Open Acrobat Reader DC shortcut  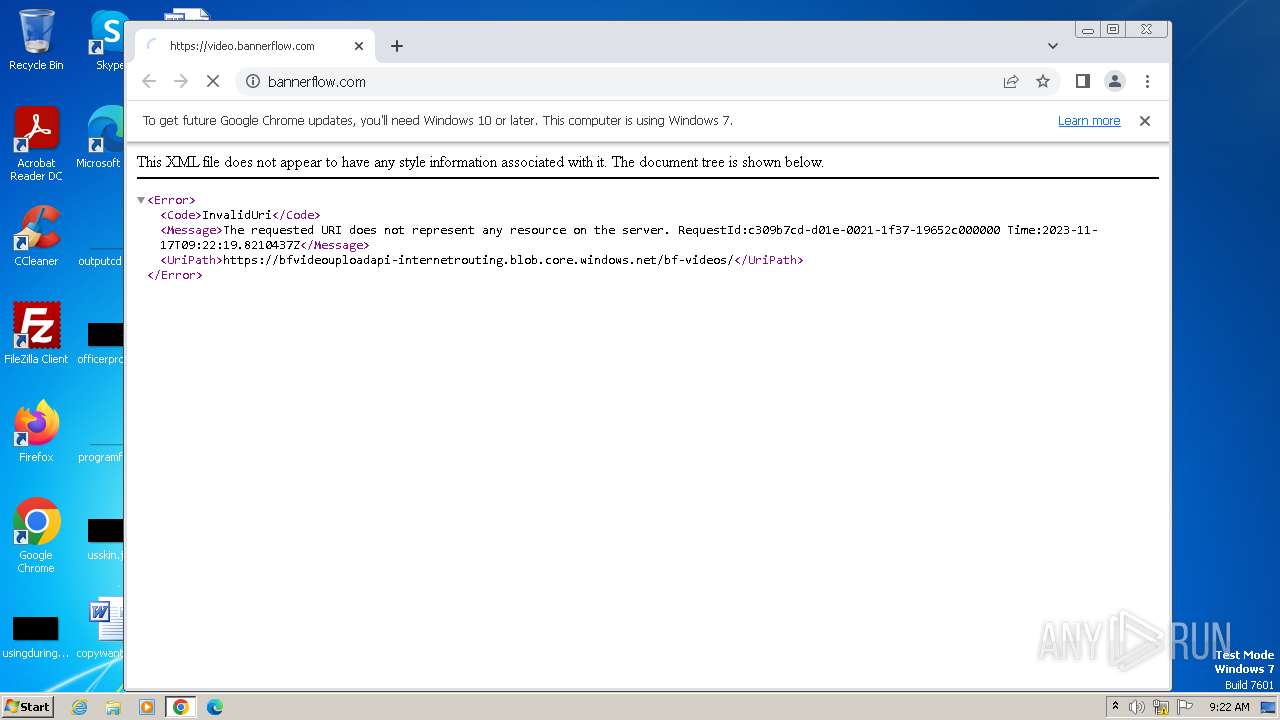(x=36, y=143)
